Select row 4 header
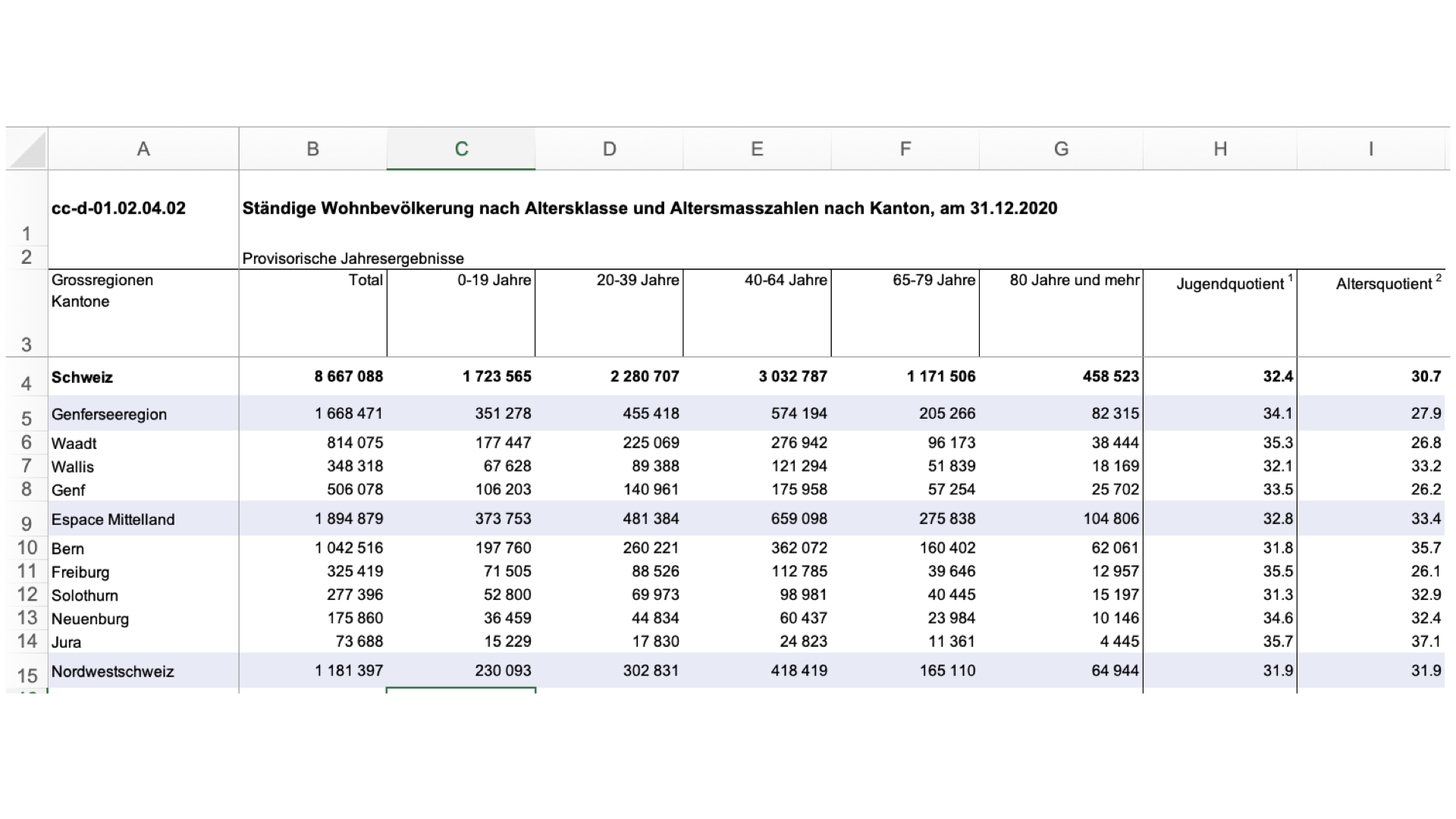 coord(27,383)
